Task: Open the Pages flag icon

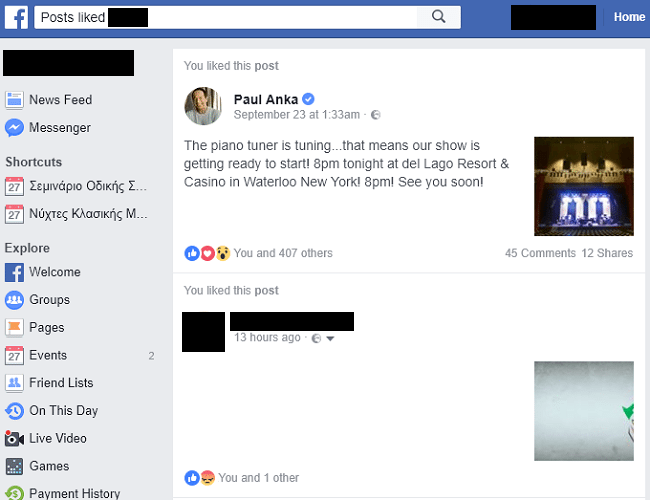Action: tap(14, 328)
